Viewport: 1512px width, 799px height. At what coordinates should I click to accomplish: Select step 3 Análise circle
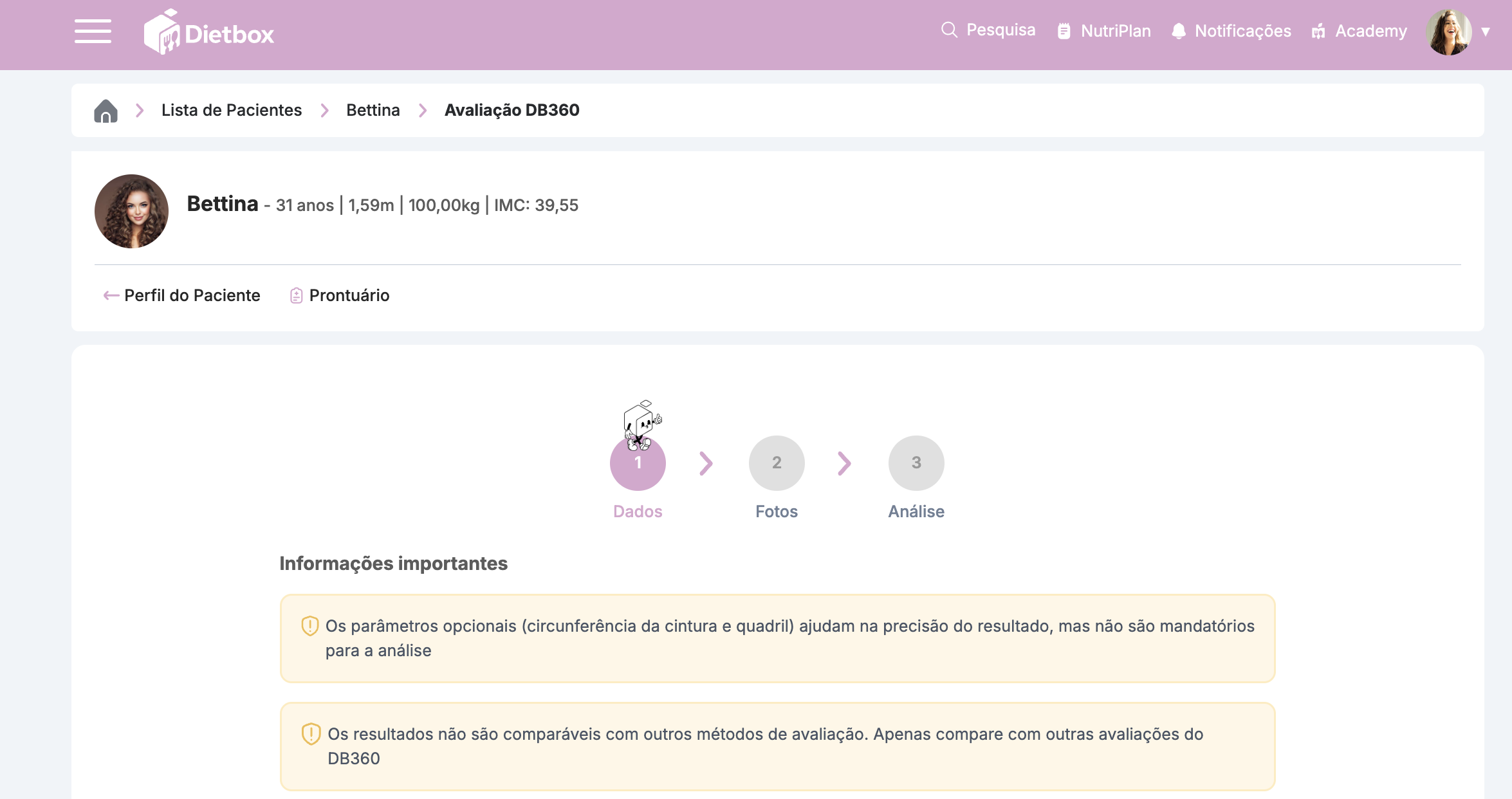point(916,463)
